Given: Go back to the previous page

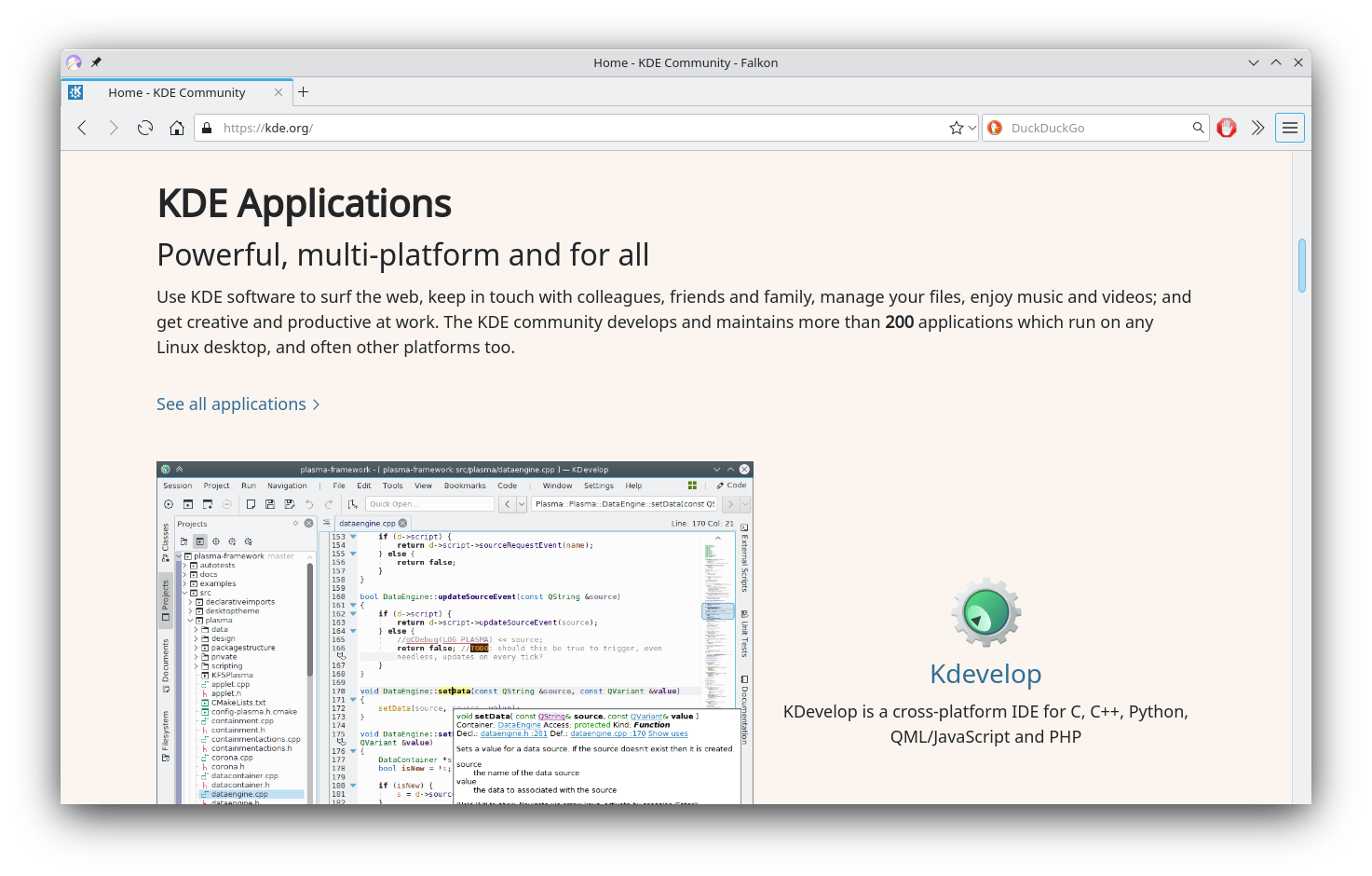Looking at the screenshot, I should (82, 128).
